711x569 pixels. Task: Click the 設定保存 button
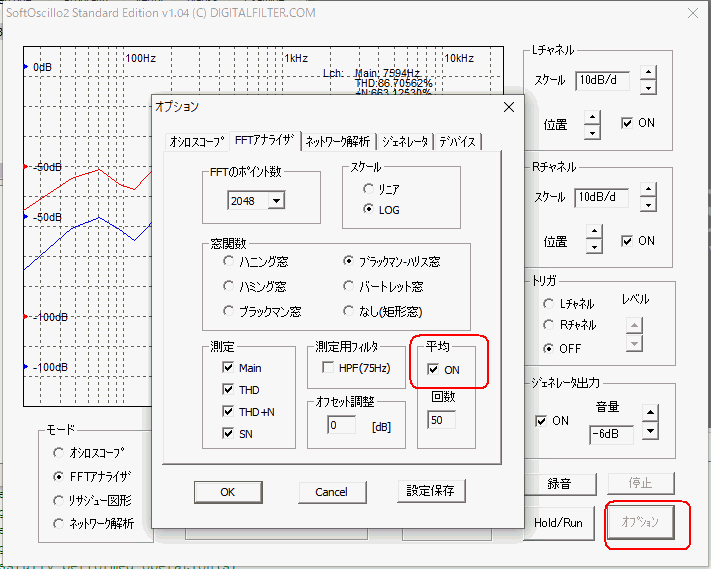click(431, 491)
